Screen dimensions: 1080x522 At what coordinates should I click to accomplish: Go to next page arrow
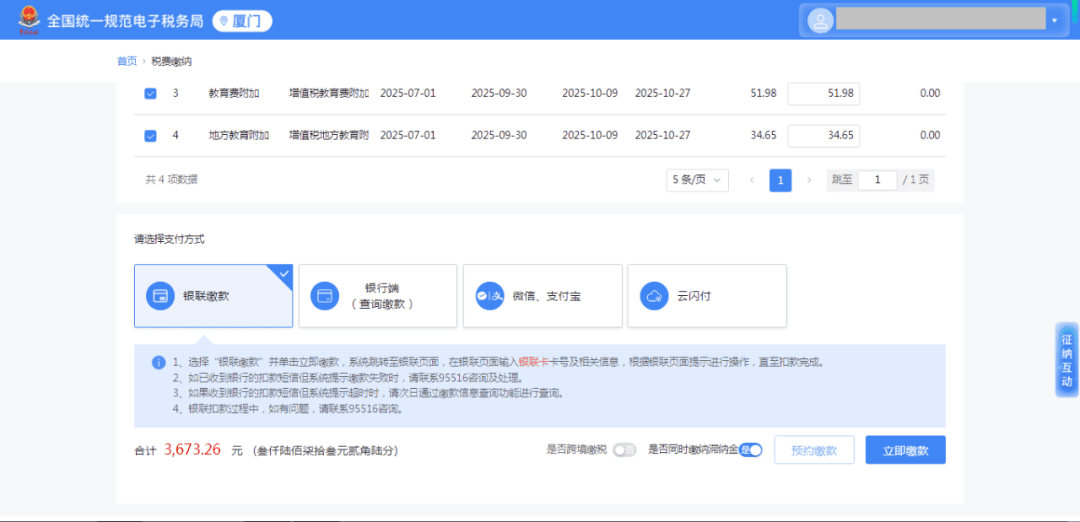tap(809, 180)
